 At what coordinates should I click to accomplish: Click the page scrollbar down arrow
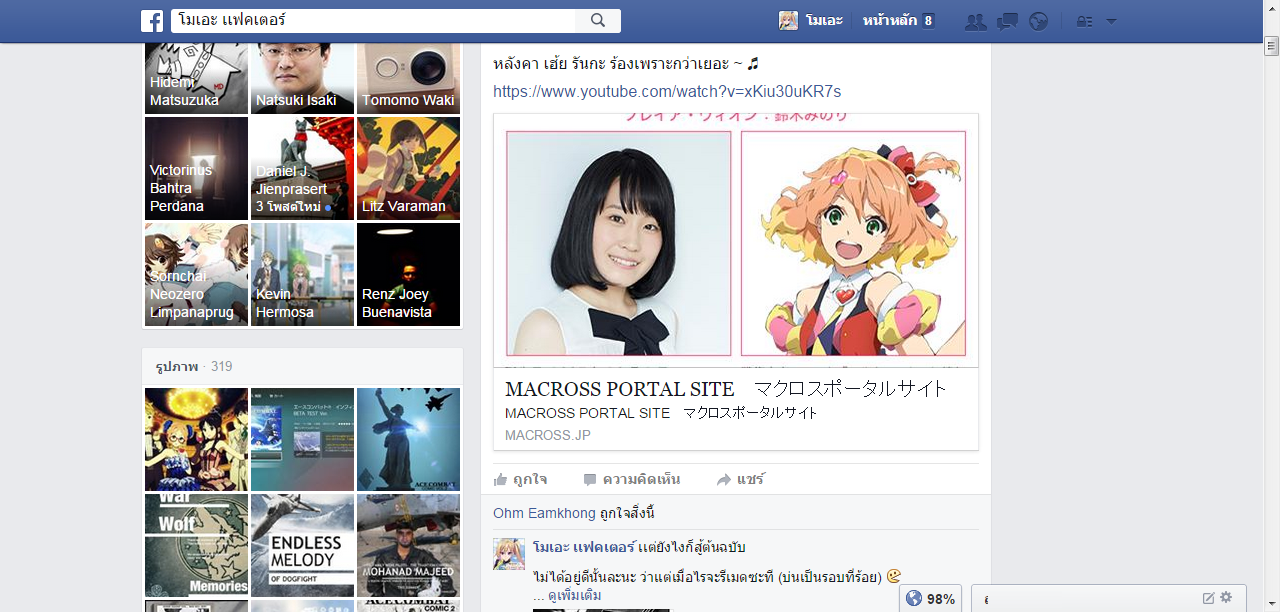point(1271,603)
